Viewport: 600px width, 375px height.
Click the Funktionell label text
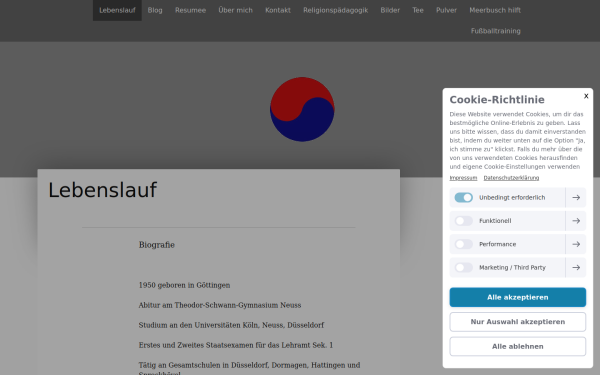pos(495,221)
